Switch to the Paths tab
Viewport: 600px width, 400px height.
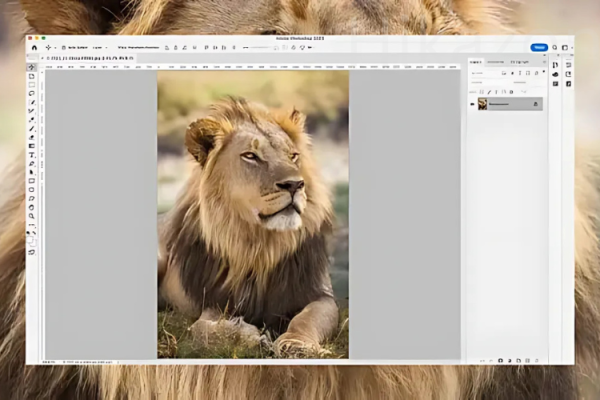[x=520, y=62]
